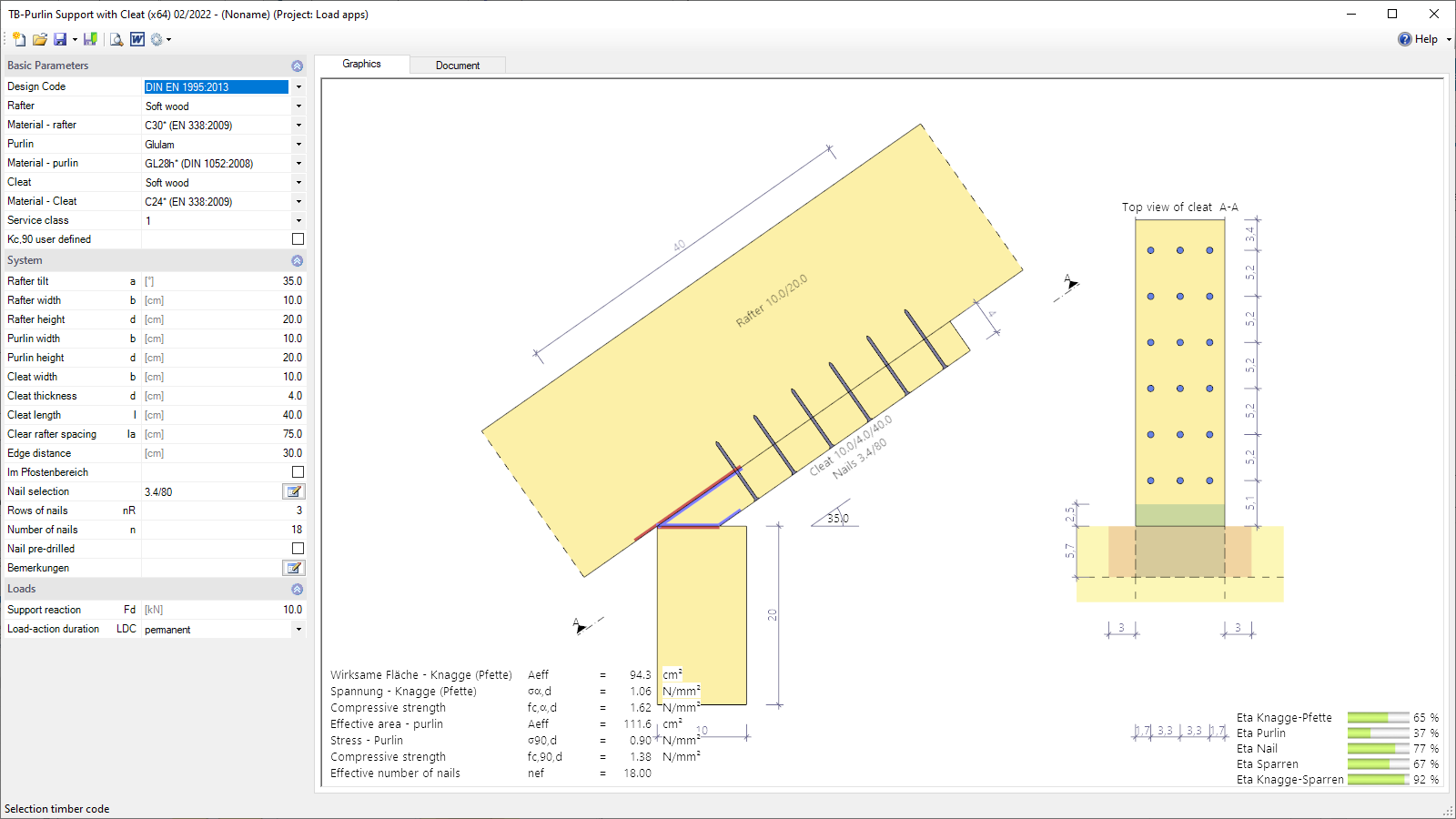The width and height of the screenshot is (1456, 819).
Task: Open the Help dropdown arrow
Action: 1449,40
